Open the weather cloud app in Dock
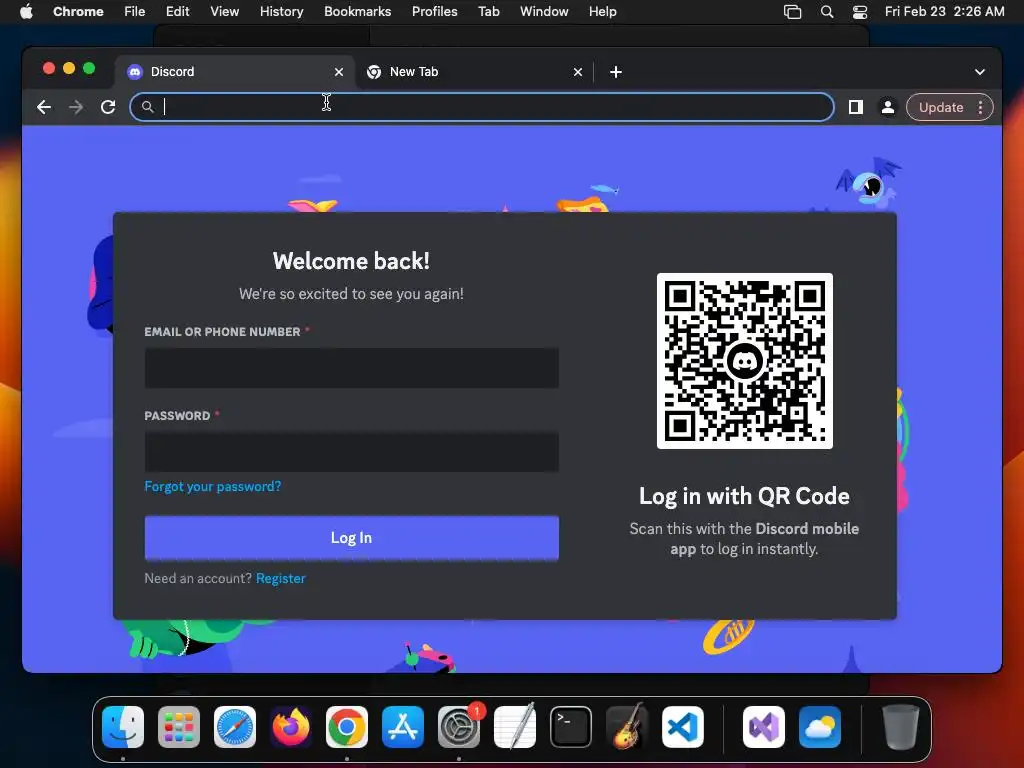The width and height of the screenshot is (1024, 768). [x=820, y=727]
